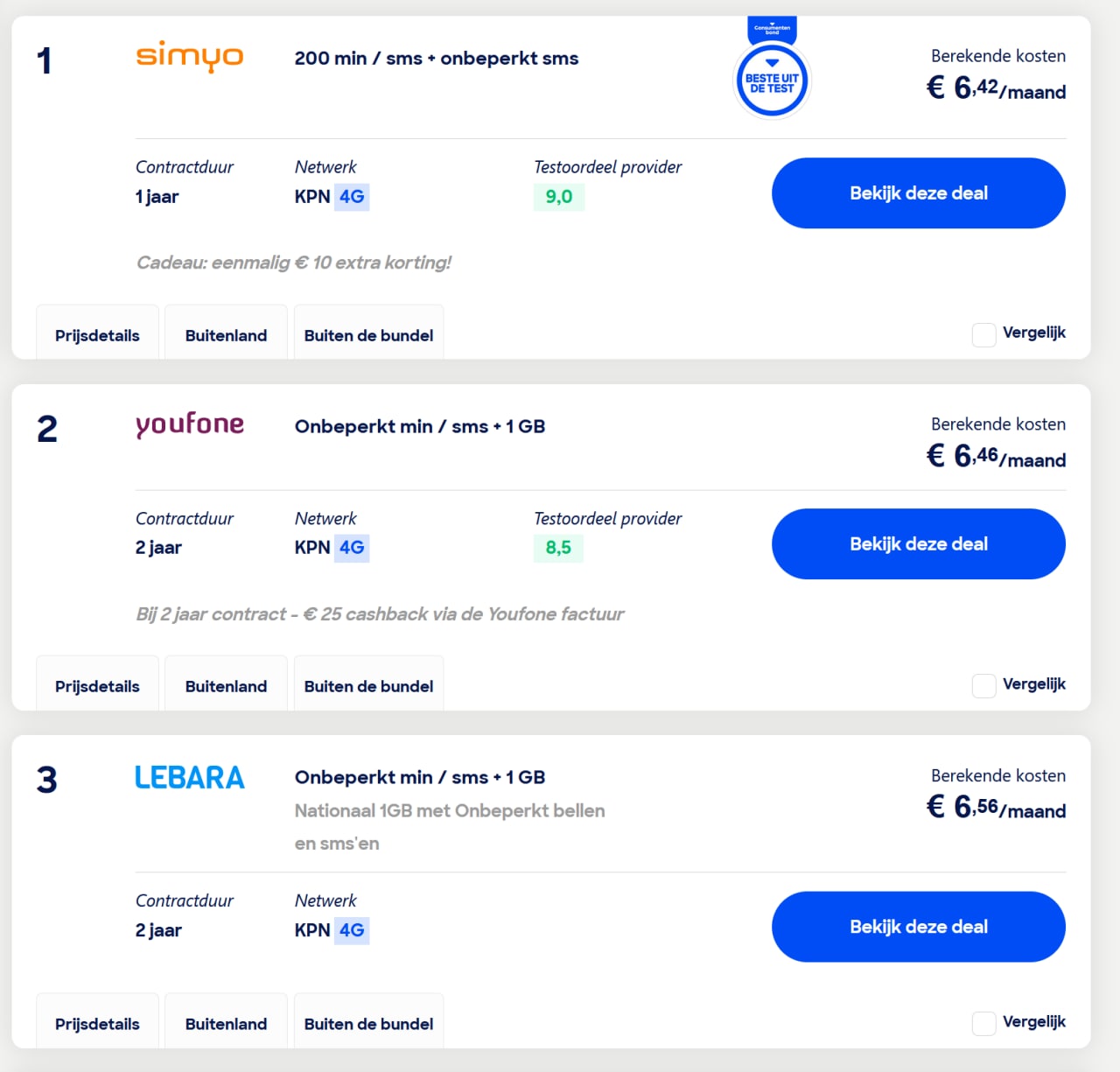
Task: Tick Vergelijk checkbox for Simyo deal
Action: (x=983, y=334)
